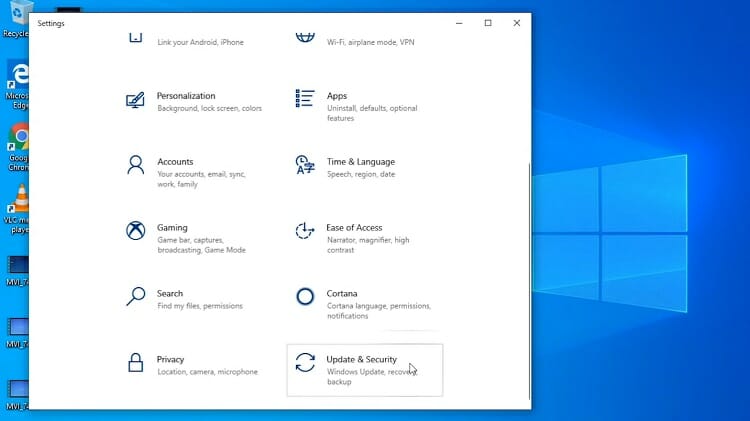Click 'Wi-Fi, airplane mode, VPN' text

click(371, 42)
